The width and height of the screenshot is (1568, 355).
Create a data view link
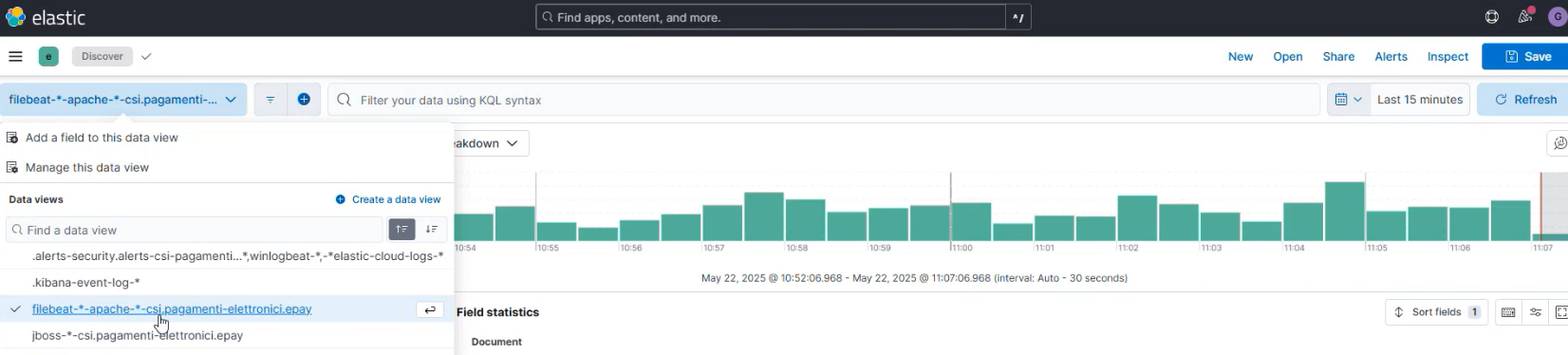point(388,199)
